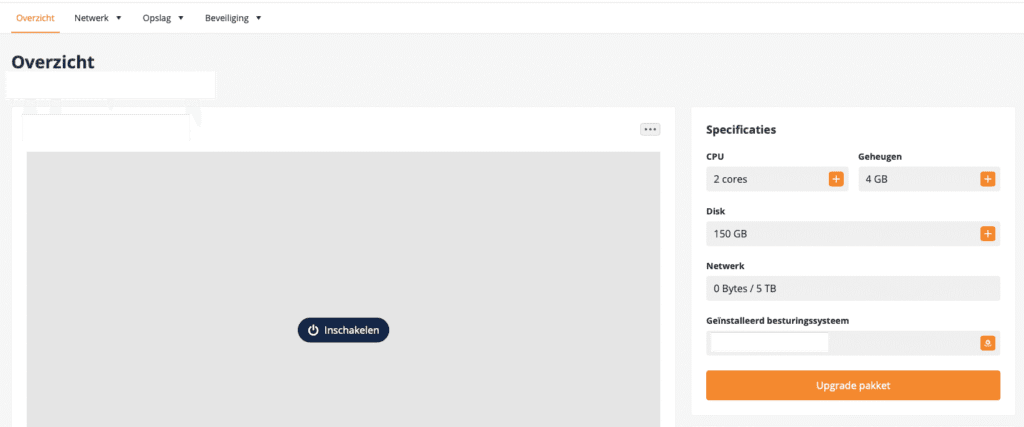
Task: Click the reinstall operating system icon
Action: [987, 343]
